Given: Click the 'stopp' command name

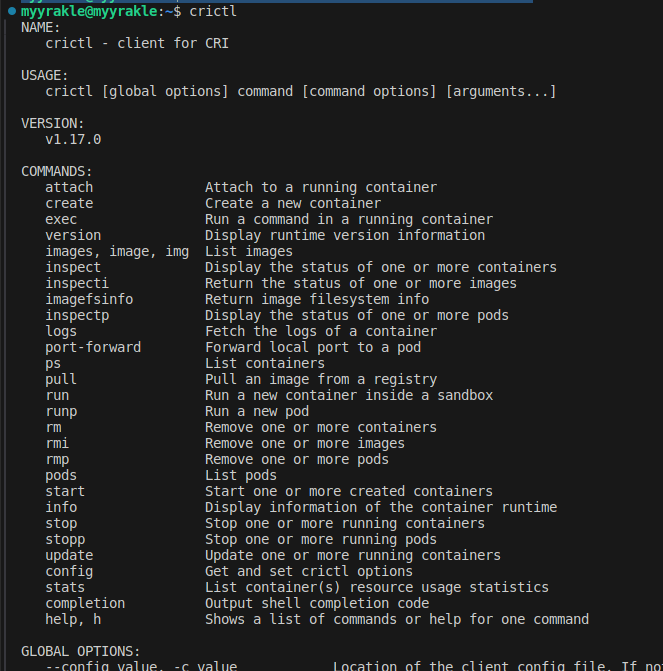Looking at the screenshot, I should pos(65,539).
